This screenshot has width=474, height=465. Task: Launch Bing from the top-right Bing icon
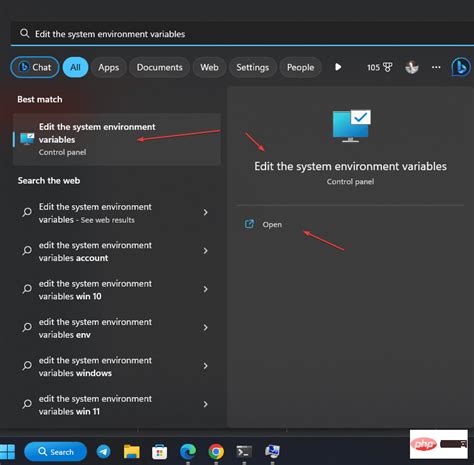tap(461, 67)
